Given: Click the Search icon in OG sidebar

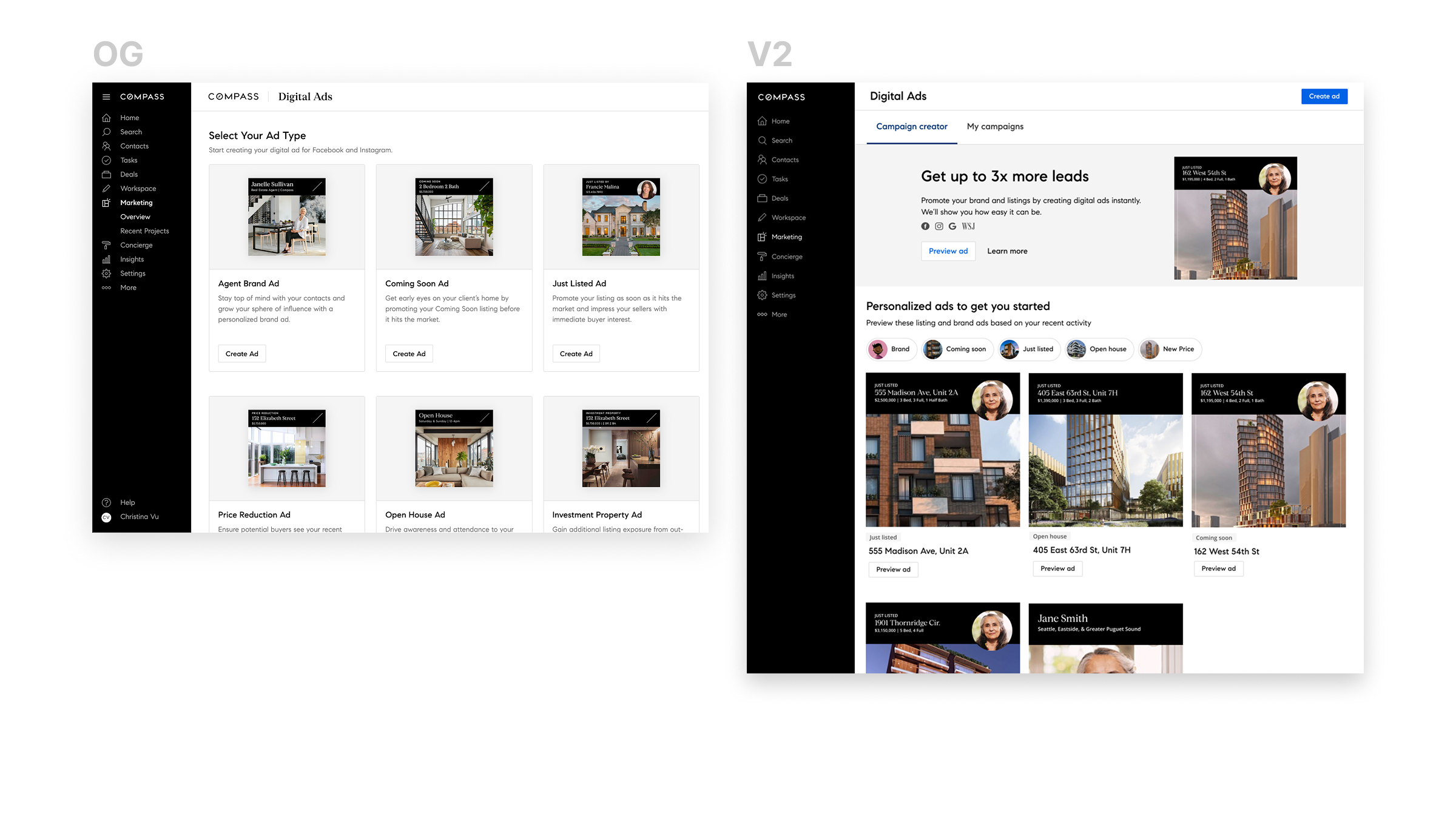Looking at the screenshot, I should [x=106, y=132].
